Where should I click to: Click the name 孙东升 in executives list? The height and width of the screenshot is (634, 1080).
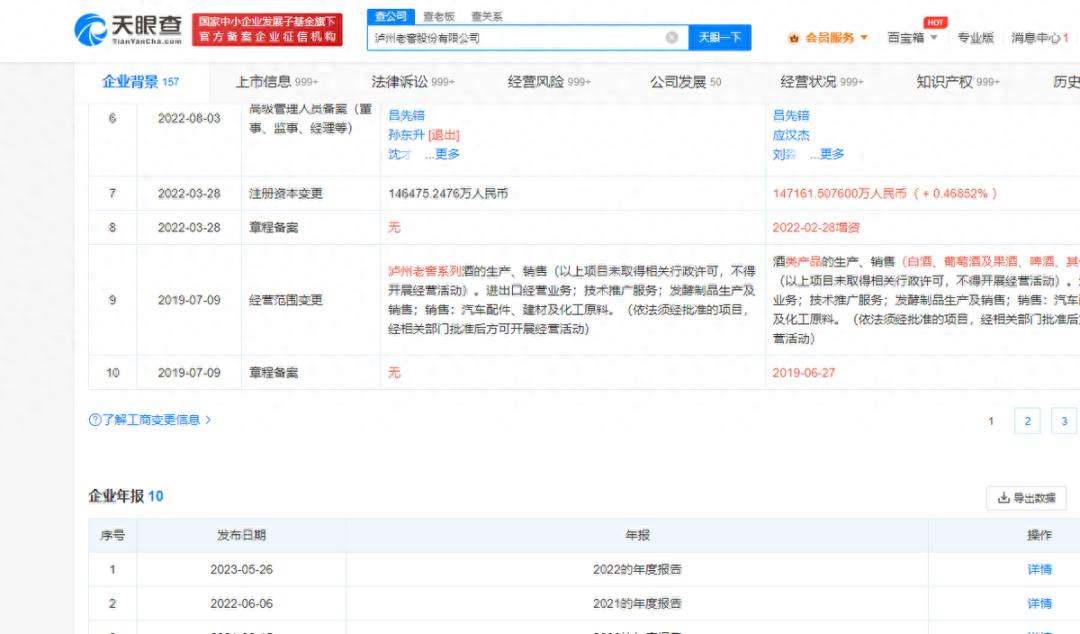(x=406, y=135)
